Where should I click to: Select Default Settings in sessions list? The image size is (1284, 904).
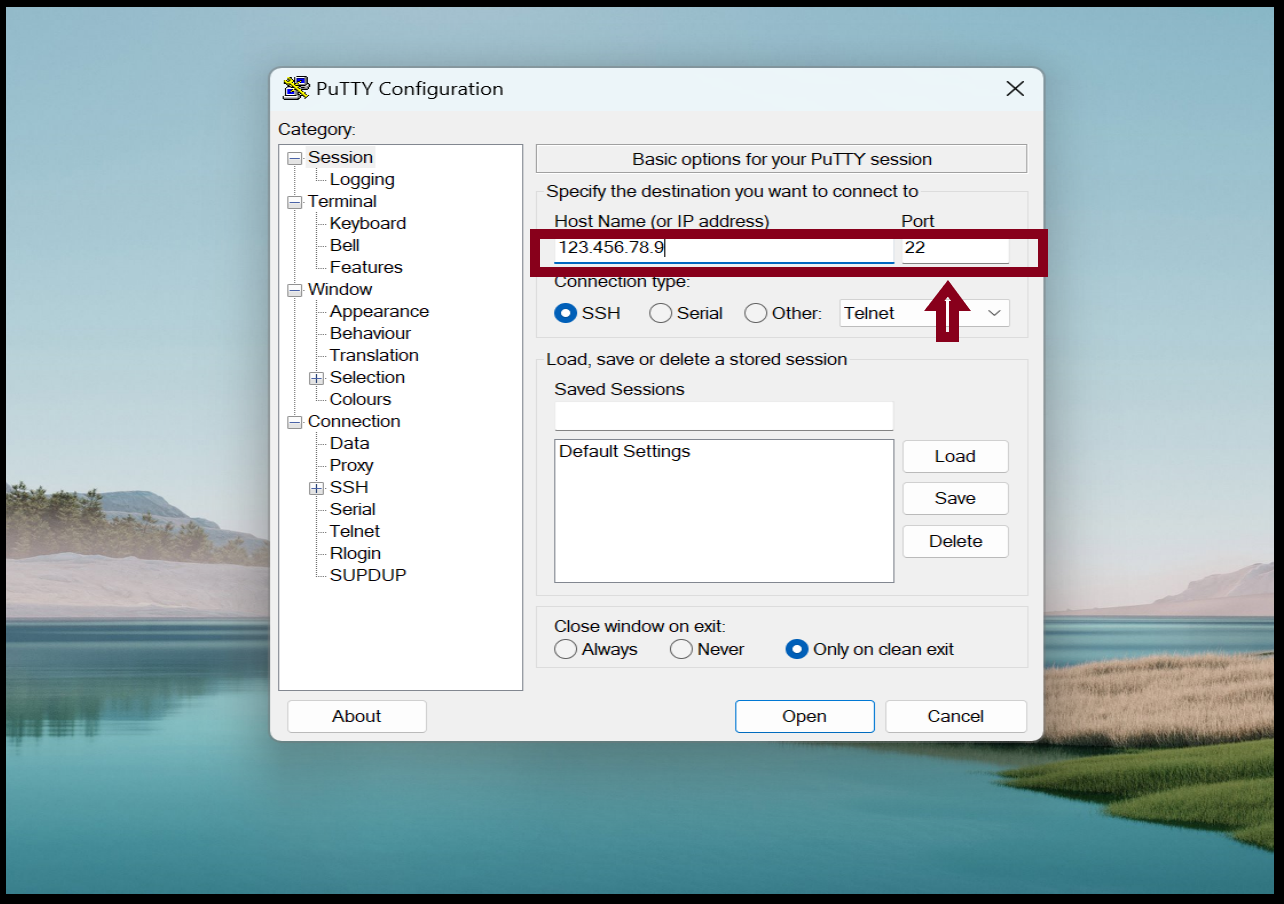pyautogui.click(x=625, y=451)
